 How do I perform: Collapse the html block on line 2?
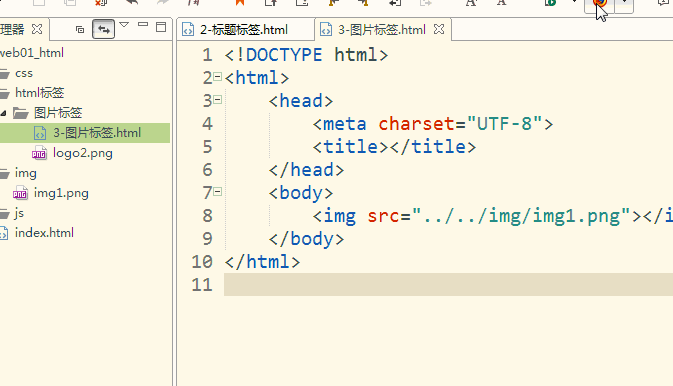pos(218,77)
